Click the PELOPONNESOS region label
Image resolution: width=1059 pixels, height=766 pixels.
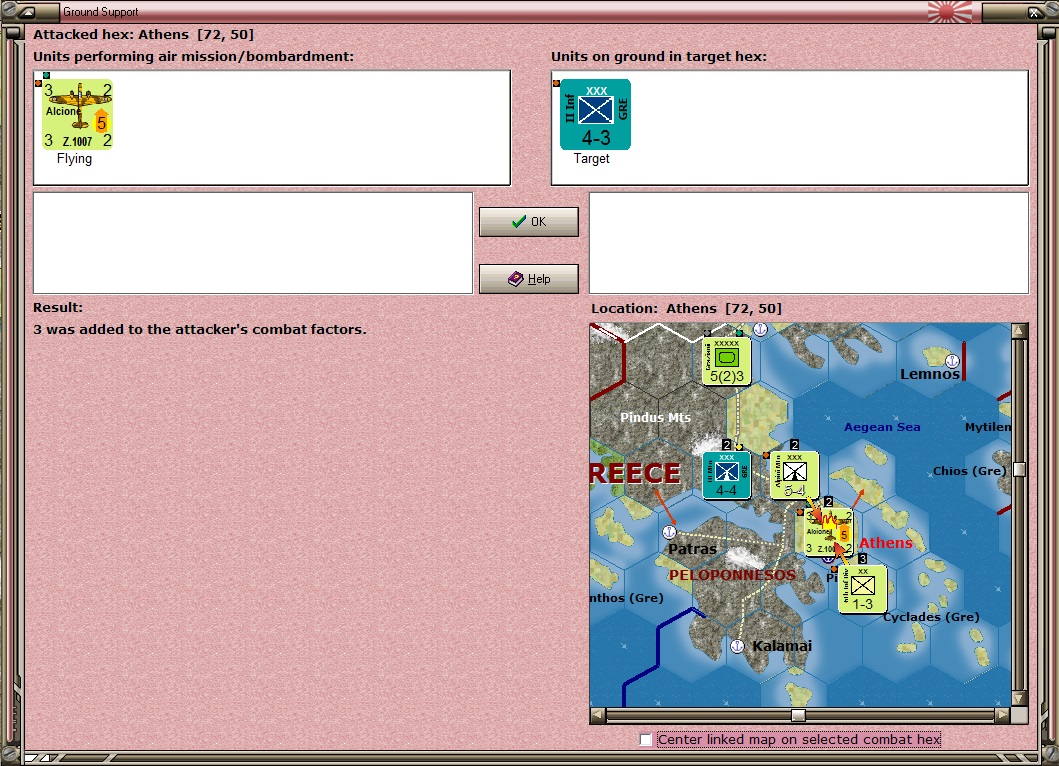tap(732, 575)
